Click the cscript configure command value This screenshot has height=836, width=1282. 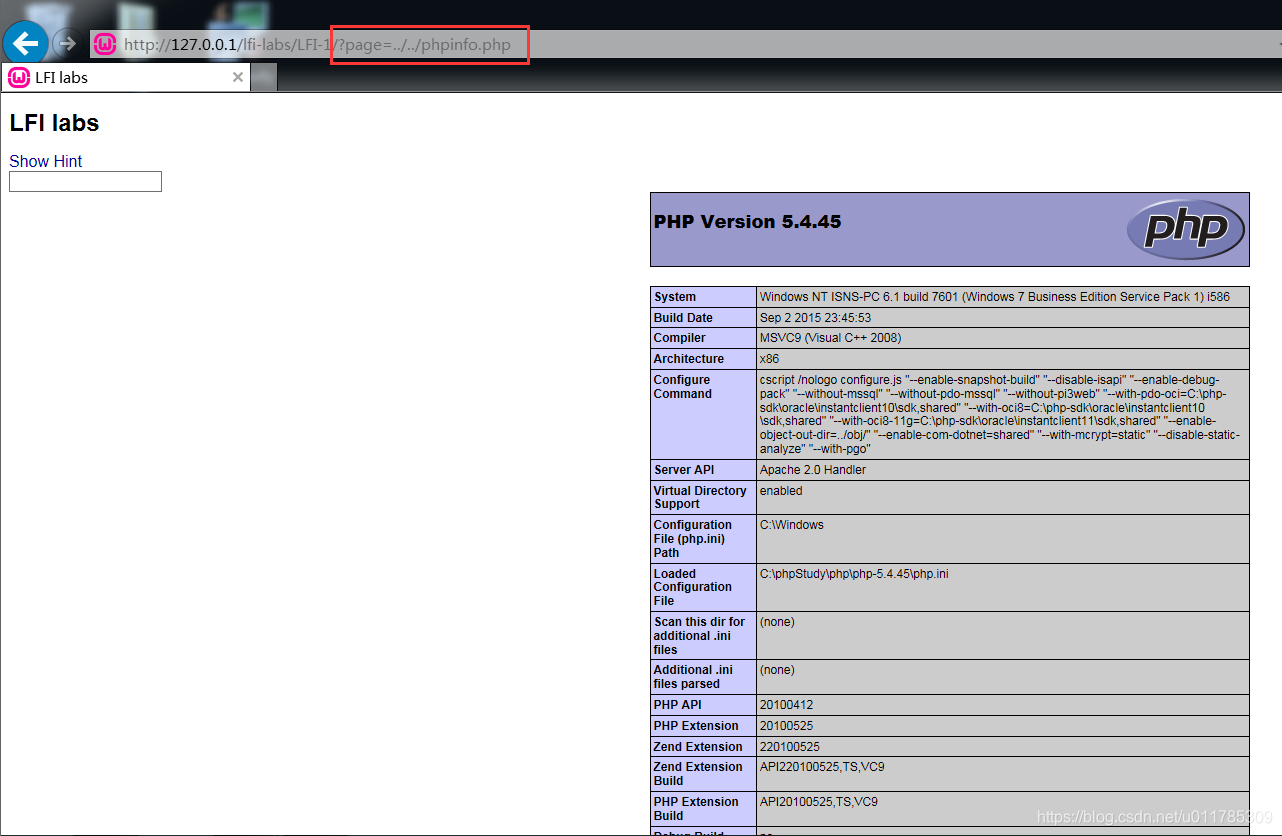click(1000, 415)
